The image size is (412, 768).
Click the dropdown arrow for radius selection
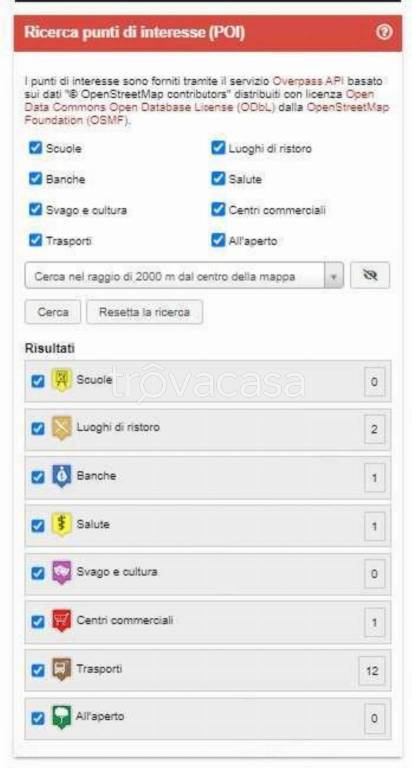334,276
